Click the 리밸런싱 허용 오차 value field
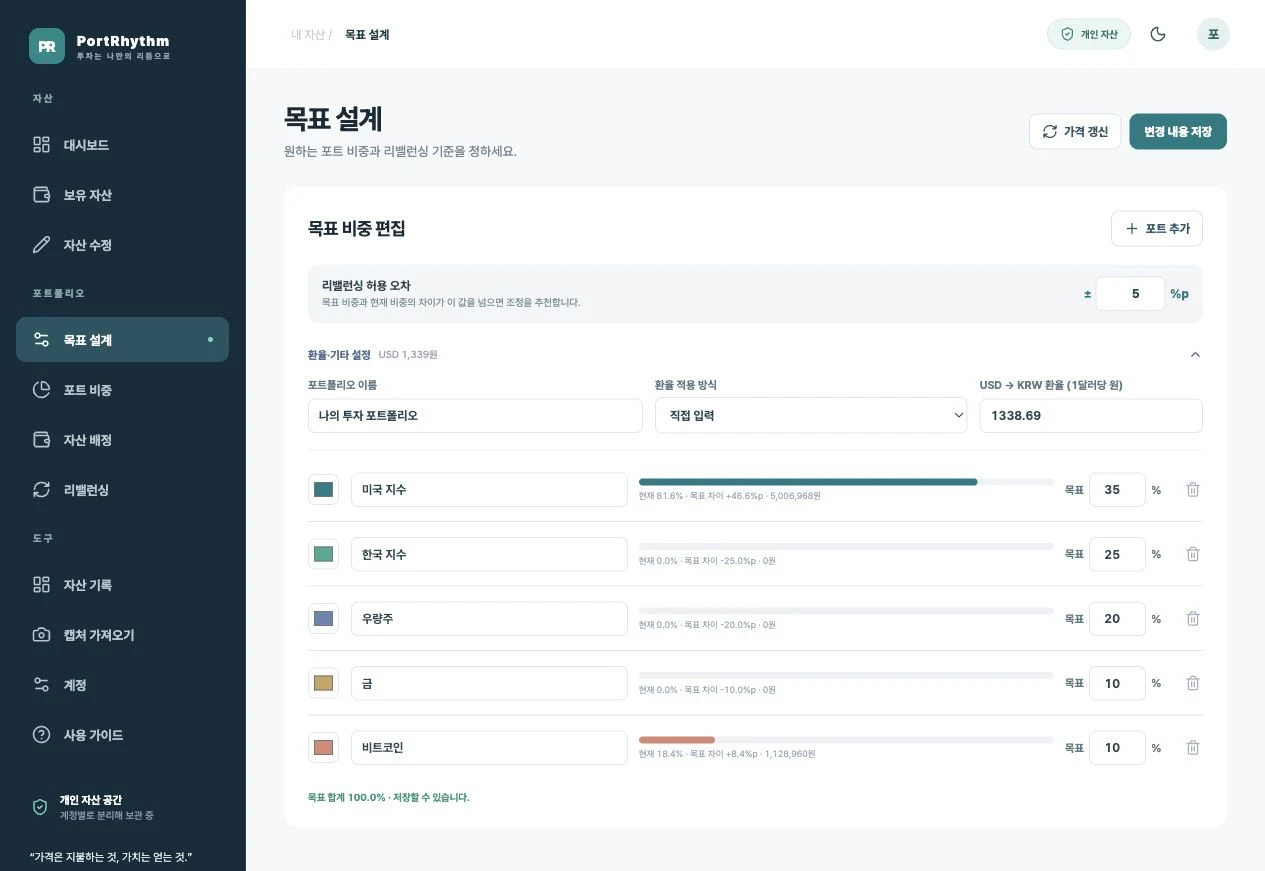1265x871 pixels. 1130,294
